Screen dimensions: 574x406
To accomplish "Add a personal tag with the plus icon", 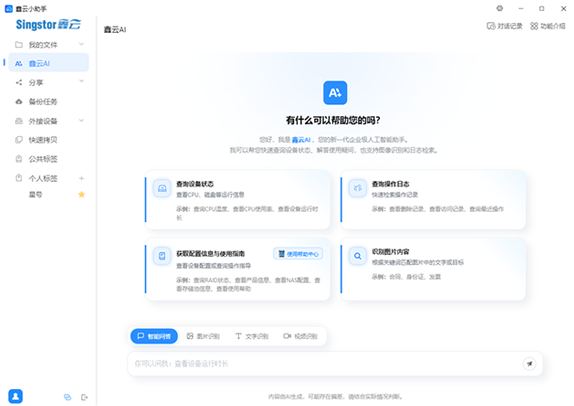I will (81, 178).
